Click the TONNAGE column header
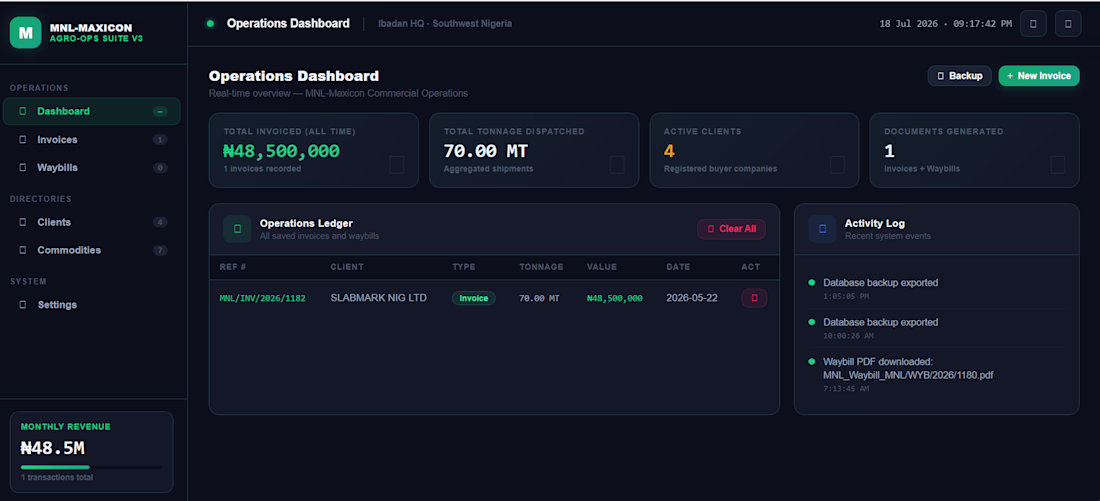Viewport: 1100px width, 501px height. coord(542,267)
